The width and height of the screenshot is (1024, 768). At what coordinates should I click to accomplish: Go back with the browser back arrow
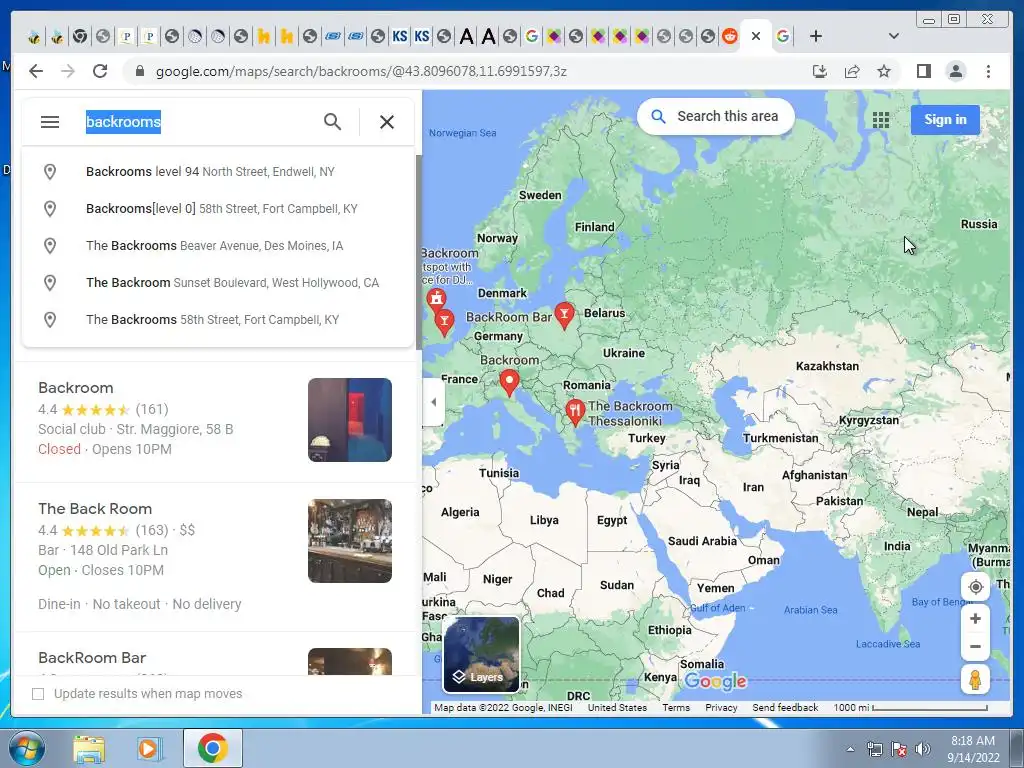[x=36, y=71]
